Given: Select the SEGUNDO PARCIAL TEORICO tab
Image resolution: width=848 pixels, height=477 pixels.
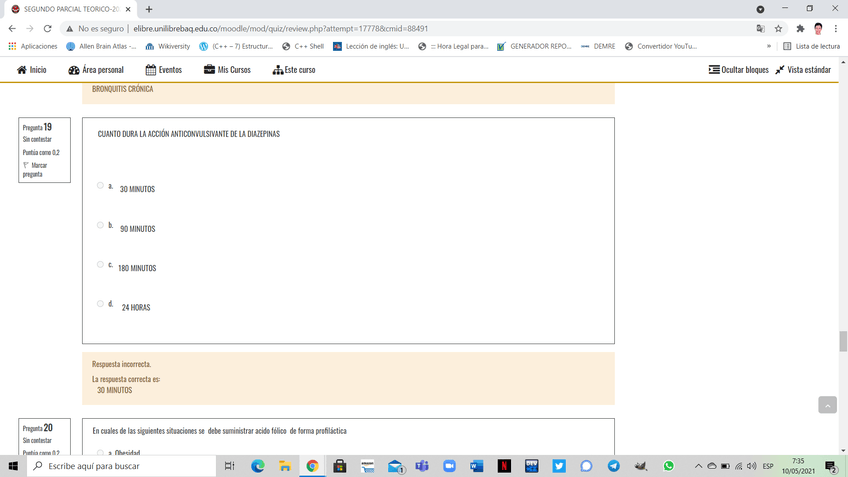Looking at the screenshot, I should tap(70, 9).
